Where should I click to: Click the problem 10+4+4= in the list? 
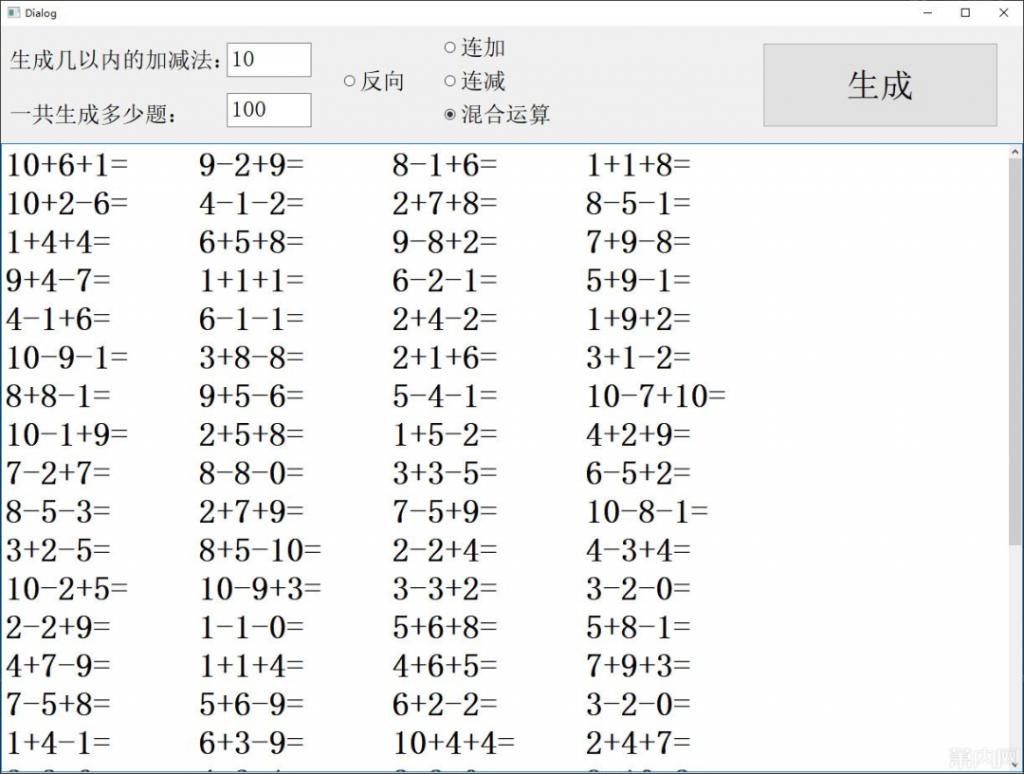pos(453,743)
